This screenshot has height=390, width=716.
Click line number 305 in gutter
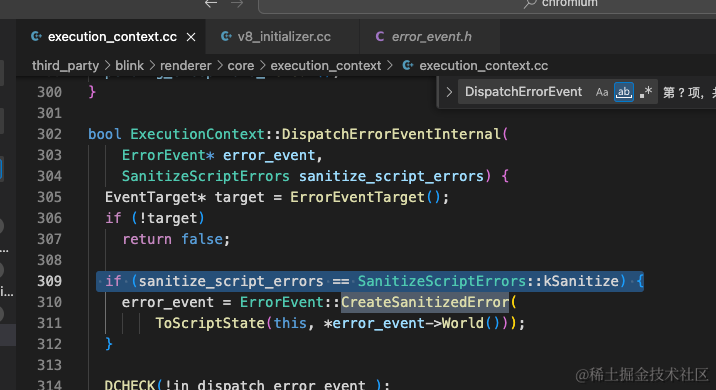pyautogui.click(x=49, y=197)
